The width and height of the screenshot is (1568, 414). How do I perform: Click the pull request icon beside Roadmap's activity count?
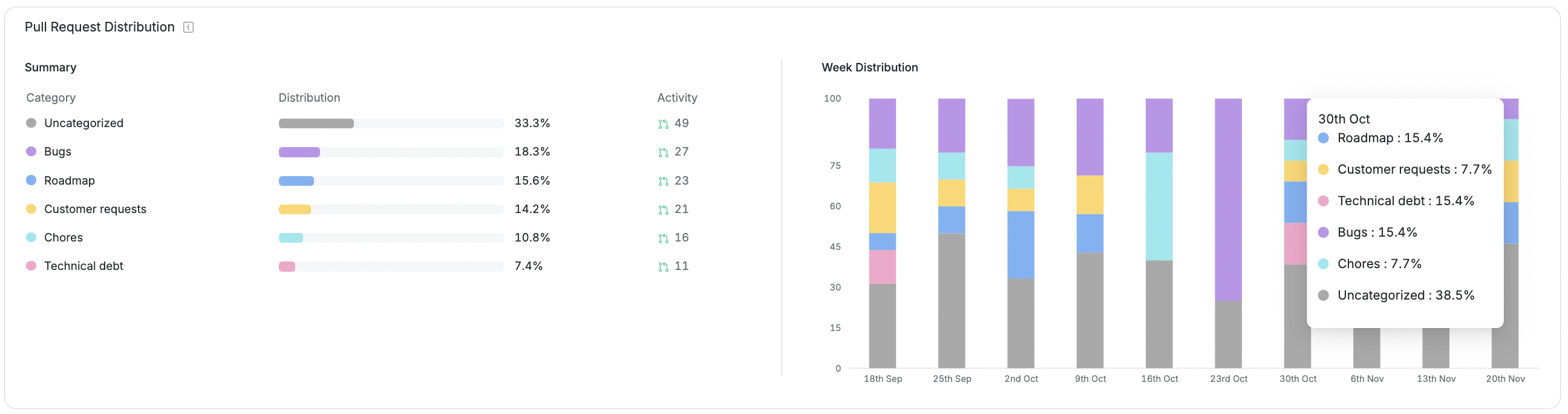click(663, 180)
